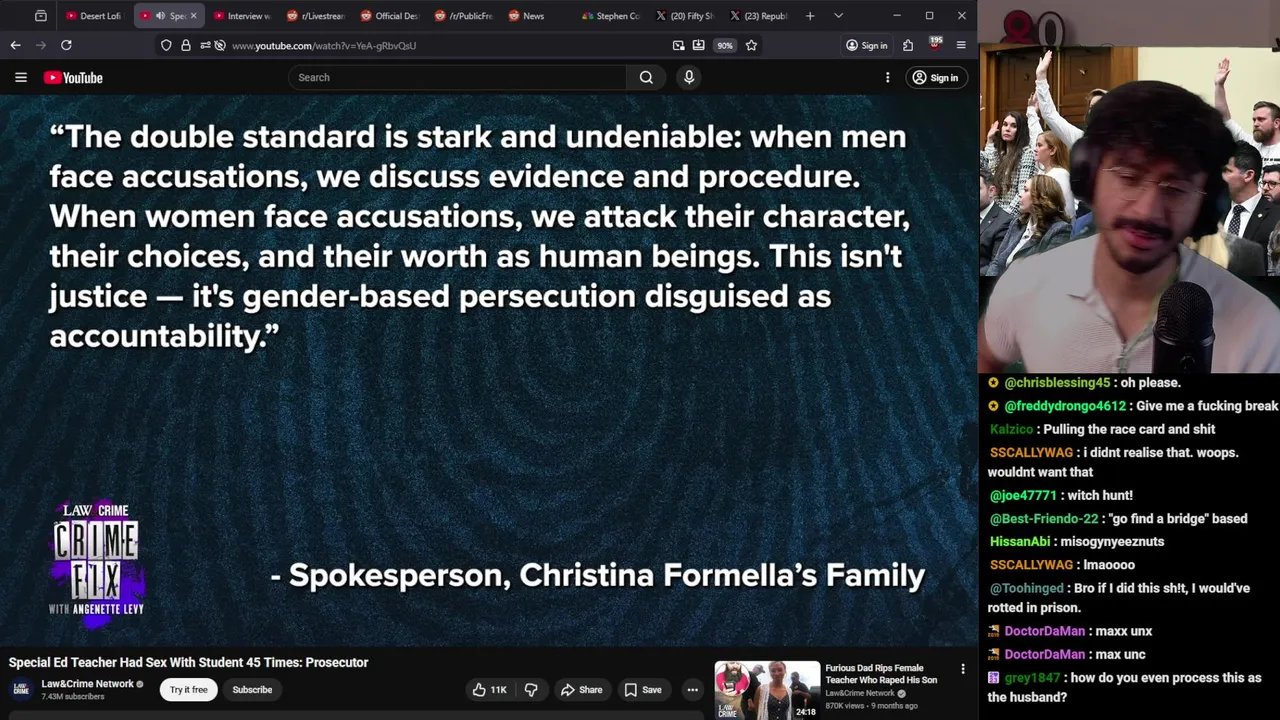
Task: Click the youtube.com address bar URL
Action: [x=324, y=45]
